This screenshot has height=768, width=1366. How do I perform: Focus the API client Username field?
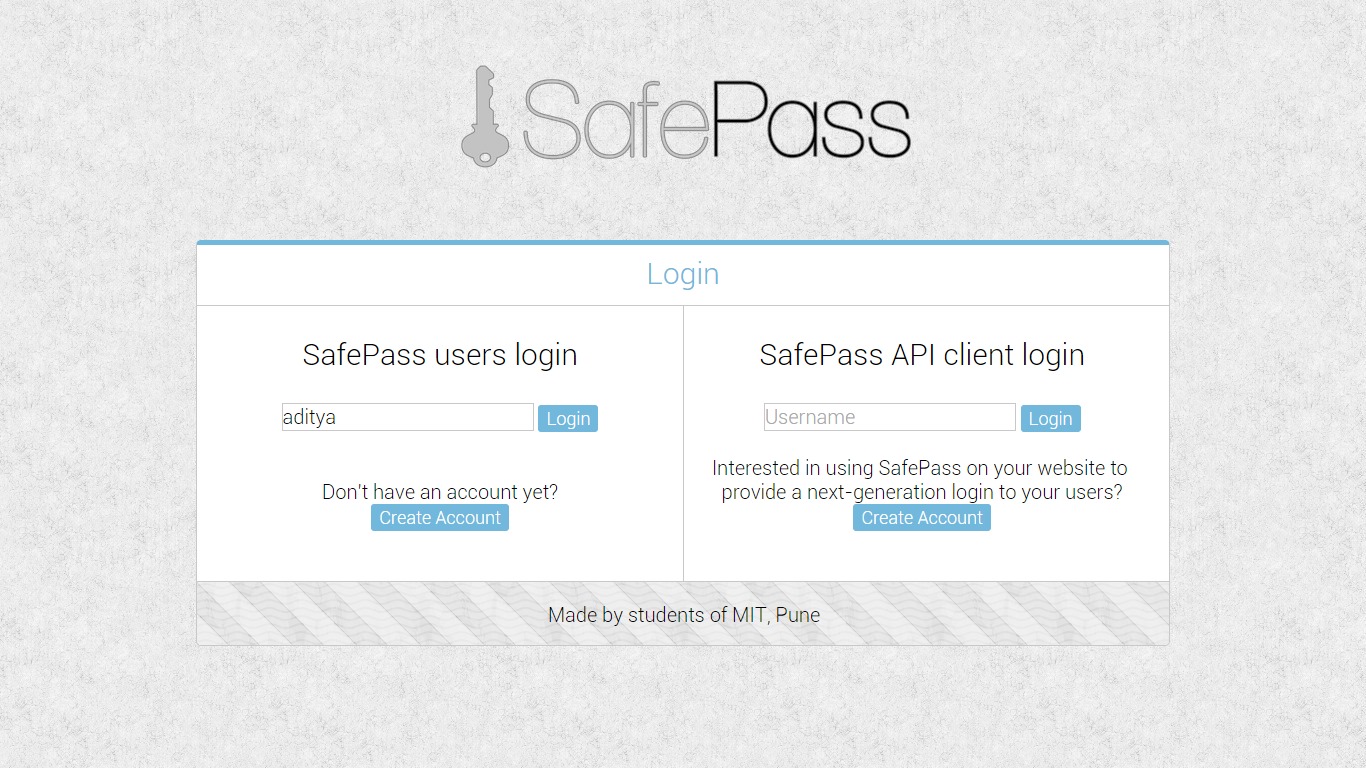pos(889,417)
